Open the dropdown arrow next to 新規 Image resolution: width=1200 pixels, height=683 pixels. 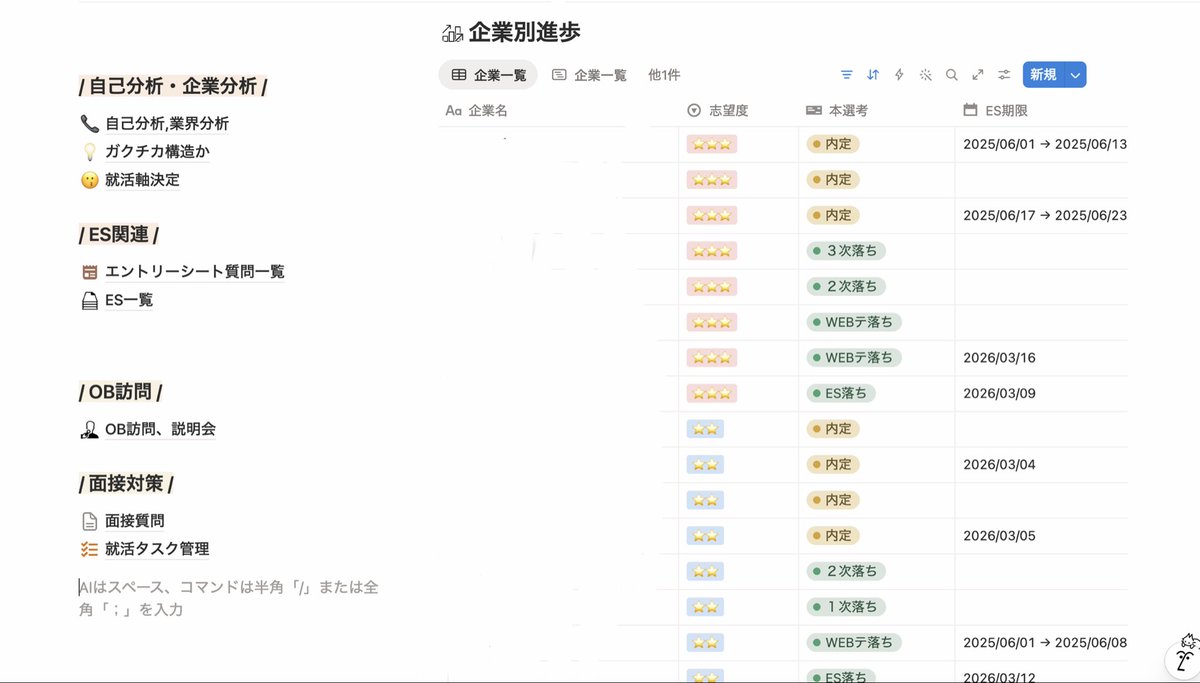(1075, 75)
